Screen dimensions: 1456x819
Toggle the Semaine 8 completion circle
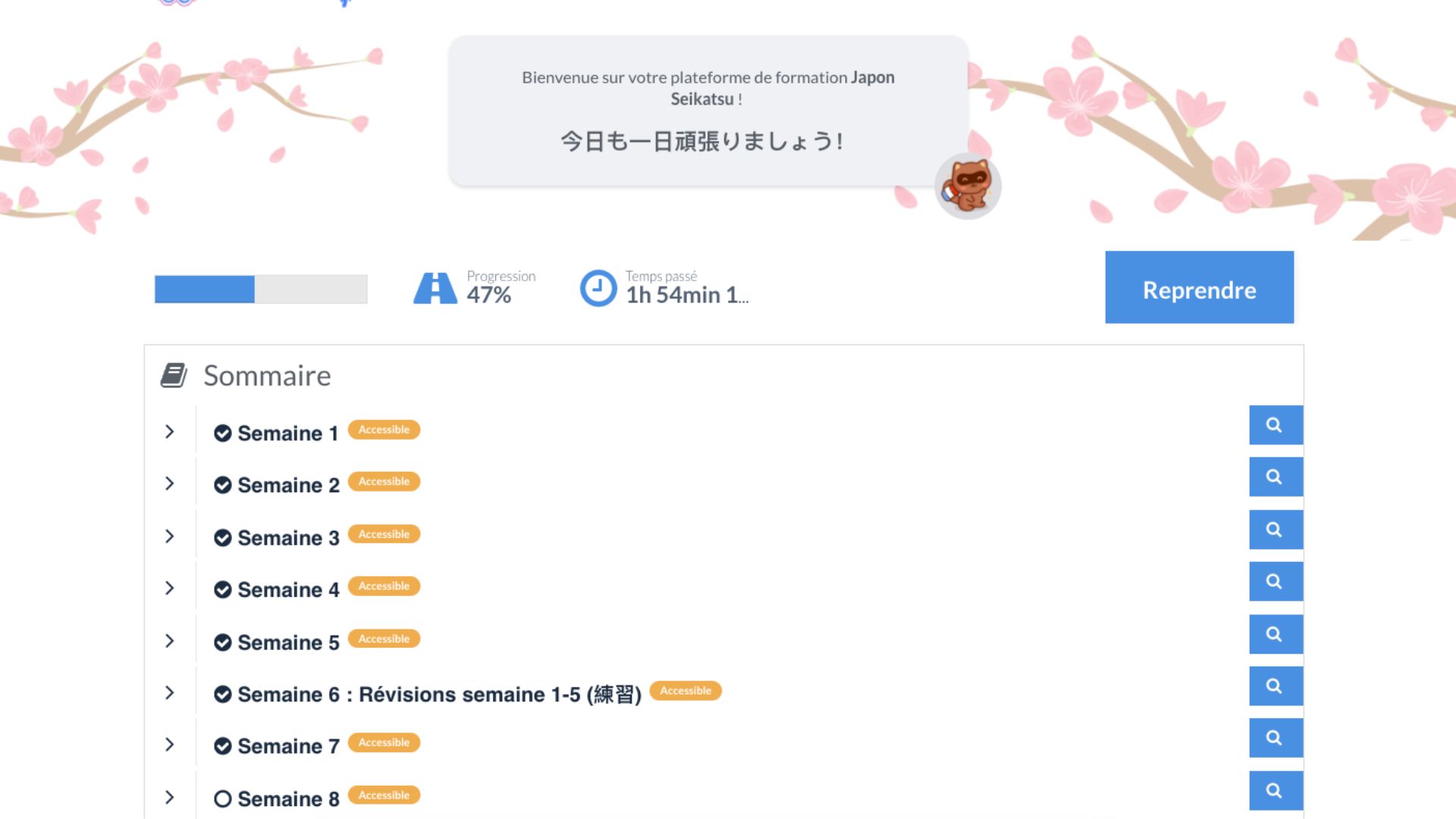(222, 799)
